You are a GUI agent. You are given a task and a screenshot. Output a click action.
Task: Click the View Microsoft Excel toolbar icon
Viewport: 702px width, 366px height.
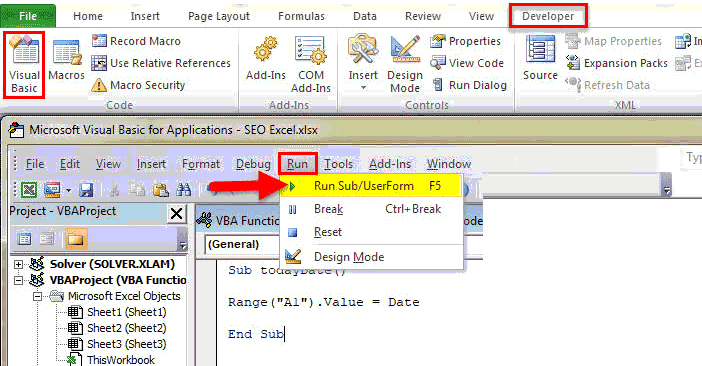tap(29, 190)
